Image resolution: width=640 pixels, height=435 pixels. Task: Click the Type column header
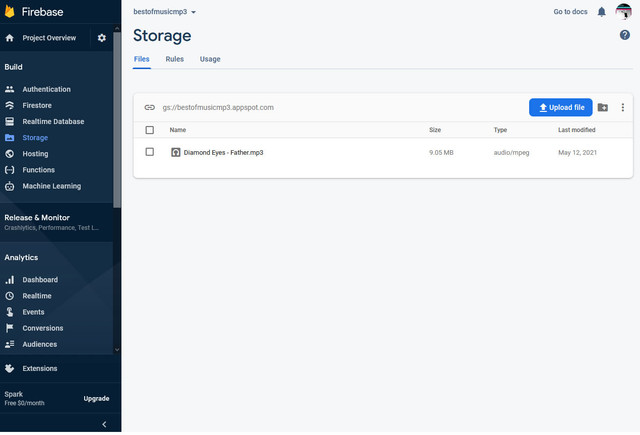point(500,130)
